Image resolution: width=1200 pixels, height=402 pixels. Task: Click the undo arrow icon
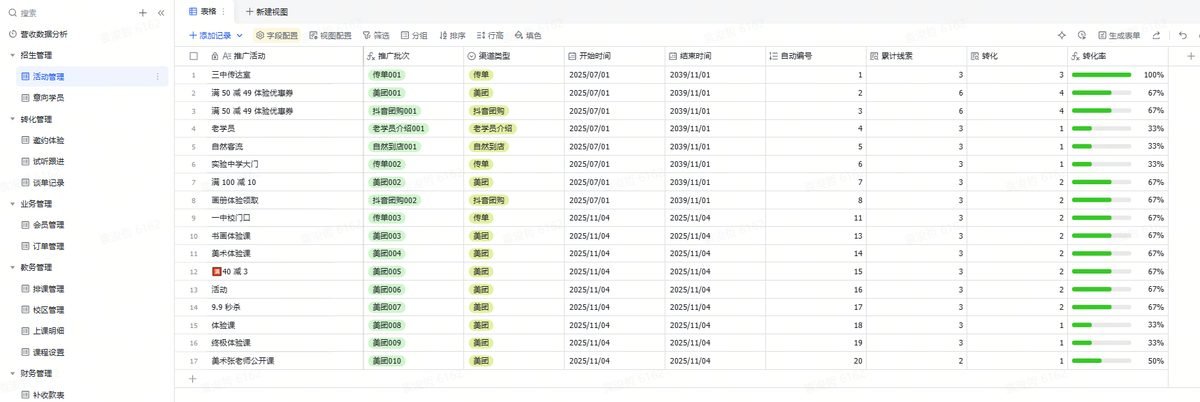tap(1182, 35)
